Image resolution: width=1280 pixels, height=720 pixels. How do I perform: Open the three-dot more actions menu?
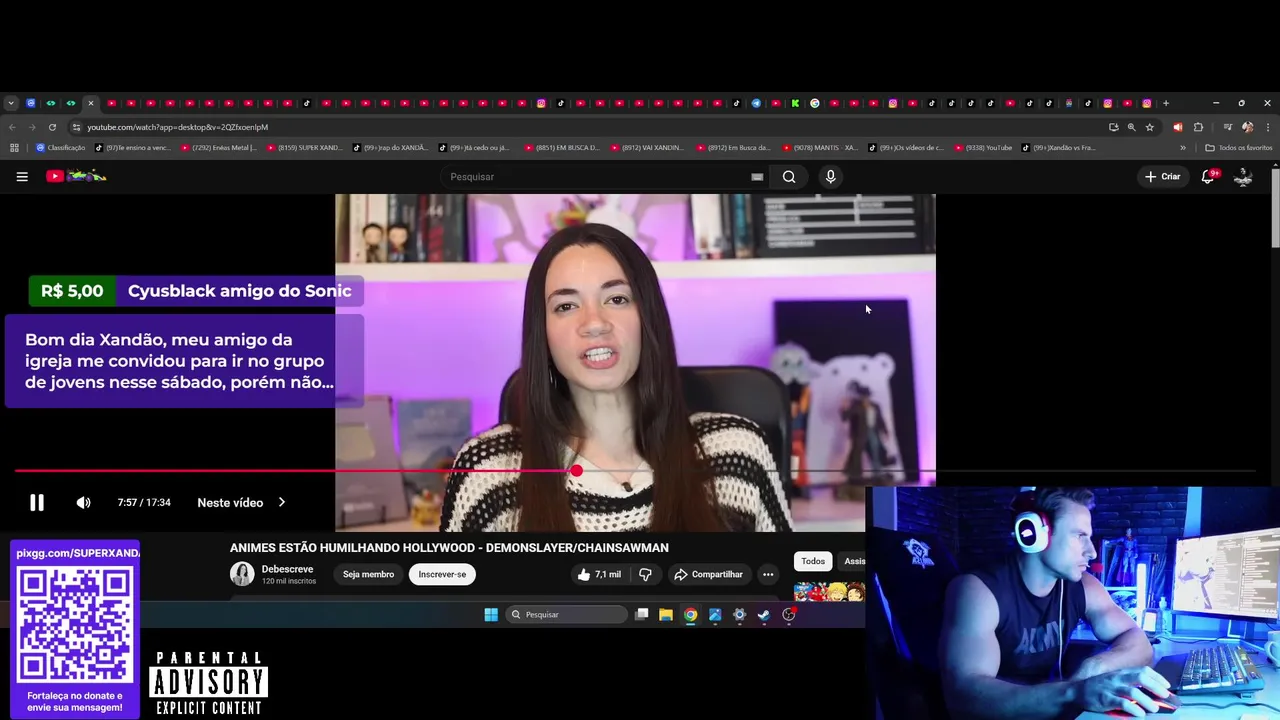click(768, 574)
